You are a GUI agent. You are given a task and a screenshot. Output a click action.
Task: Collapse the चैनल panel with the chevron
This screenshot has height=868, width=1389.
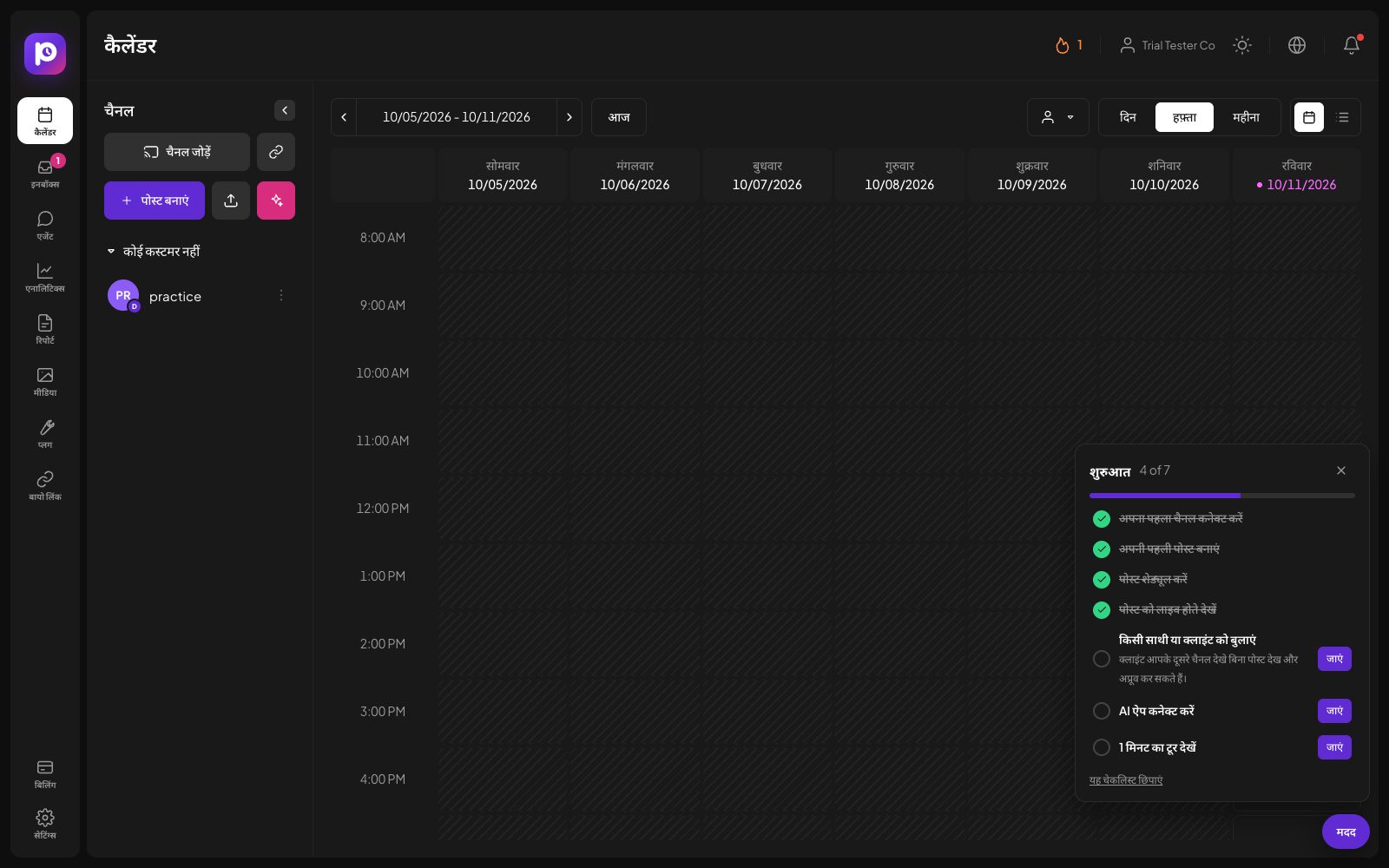(285, 110)
